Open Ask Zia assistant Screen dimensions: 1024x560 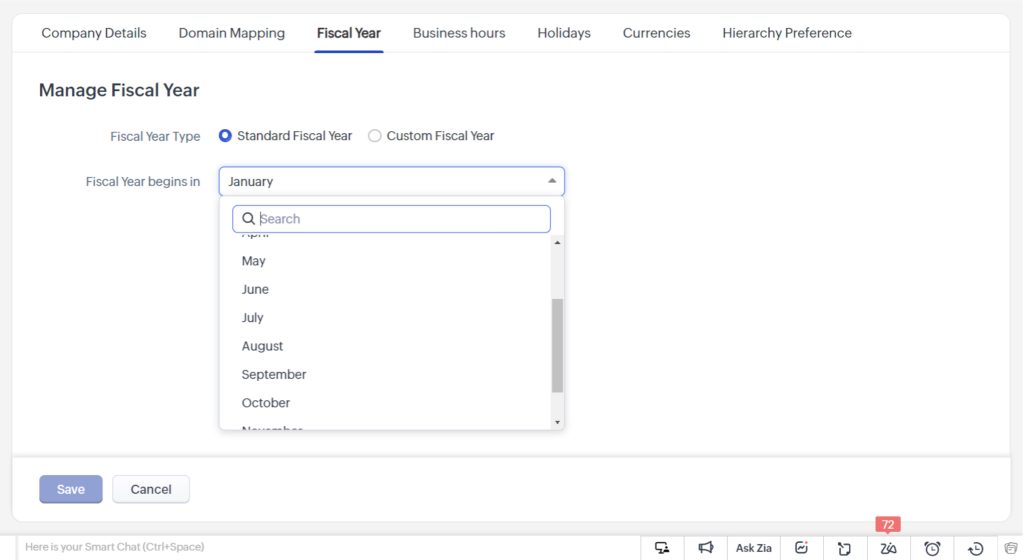click(754, 548)
